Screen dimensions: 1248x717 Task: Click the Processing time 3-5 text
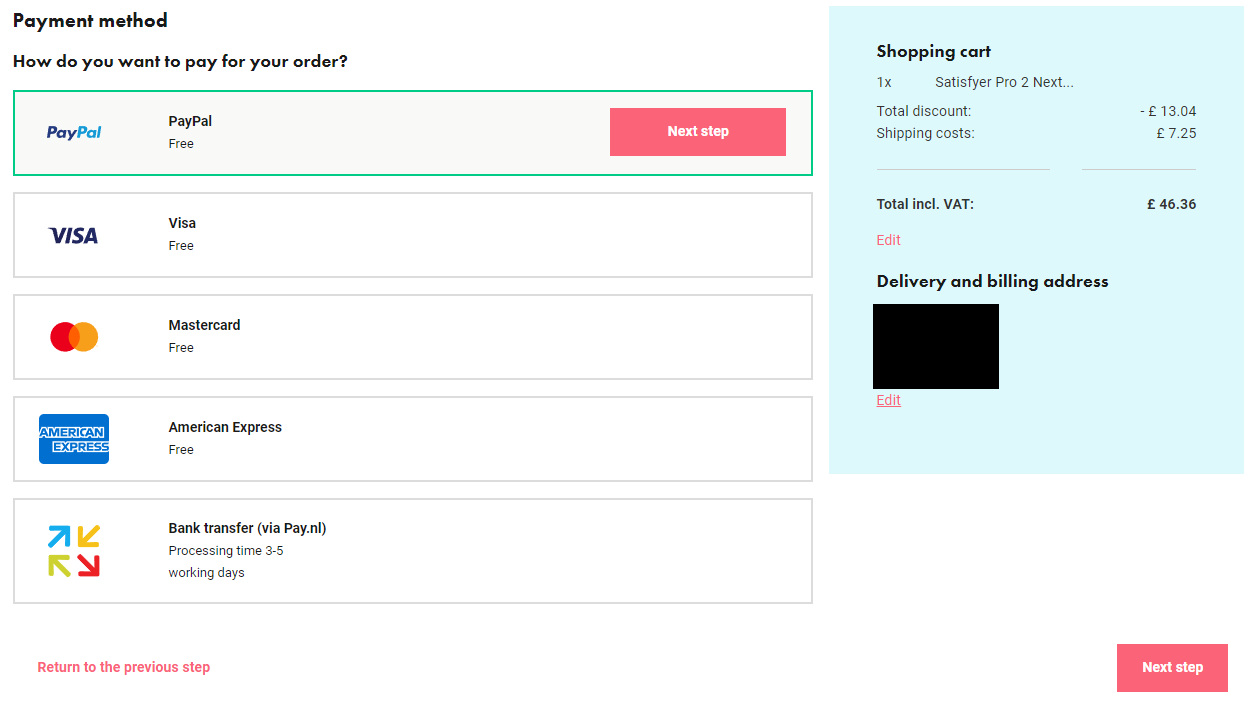(x=226, y=551)
